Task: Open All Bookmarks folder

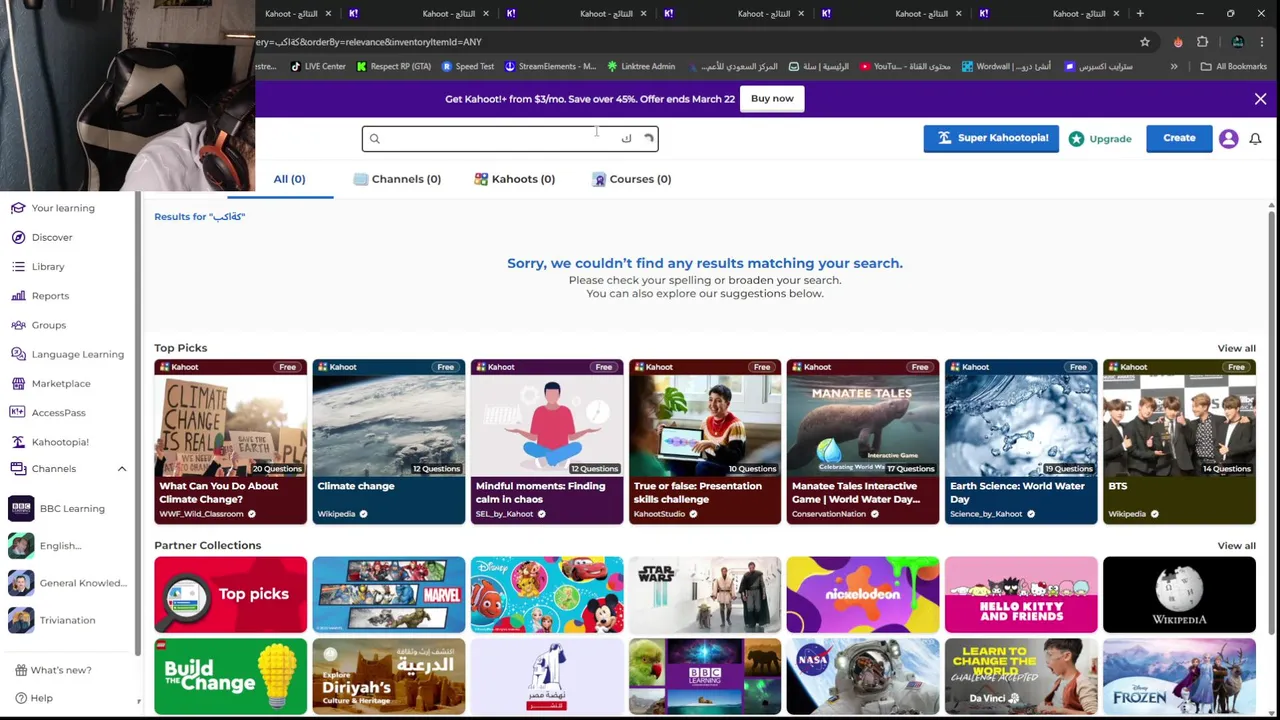Action: [x=1234, y=67]
